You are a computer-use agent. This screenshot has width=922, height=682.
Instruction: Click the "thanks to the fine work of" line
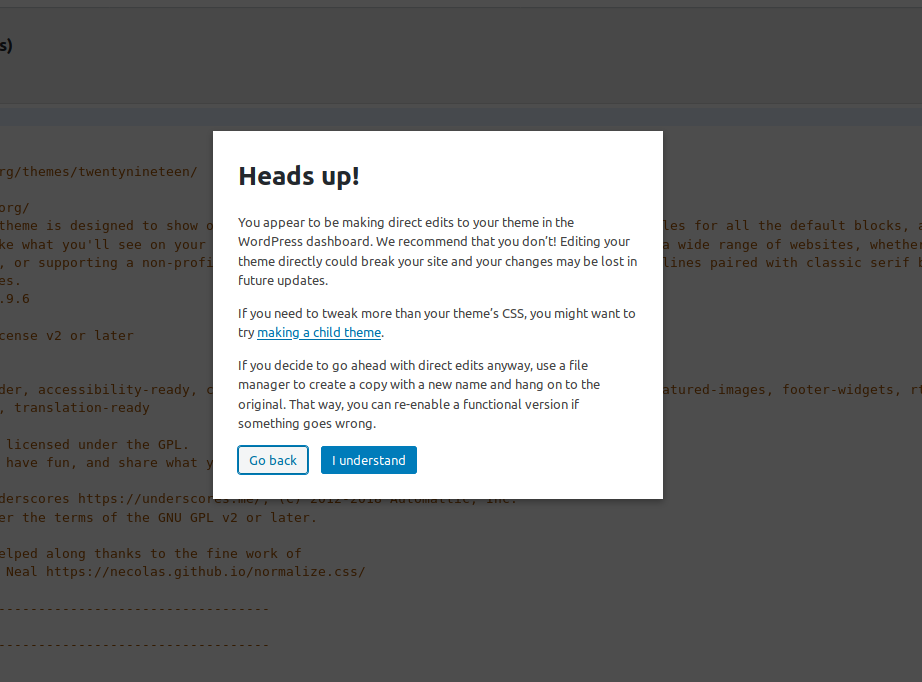point(151,553)
